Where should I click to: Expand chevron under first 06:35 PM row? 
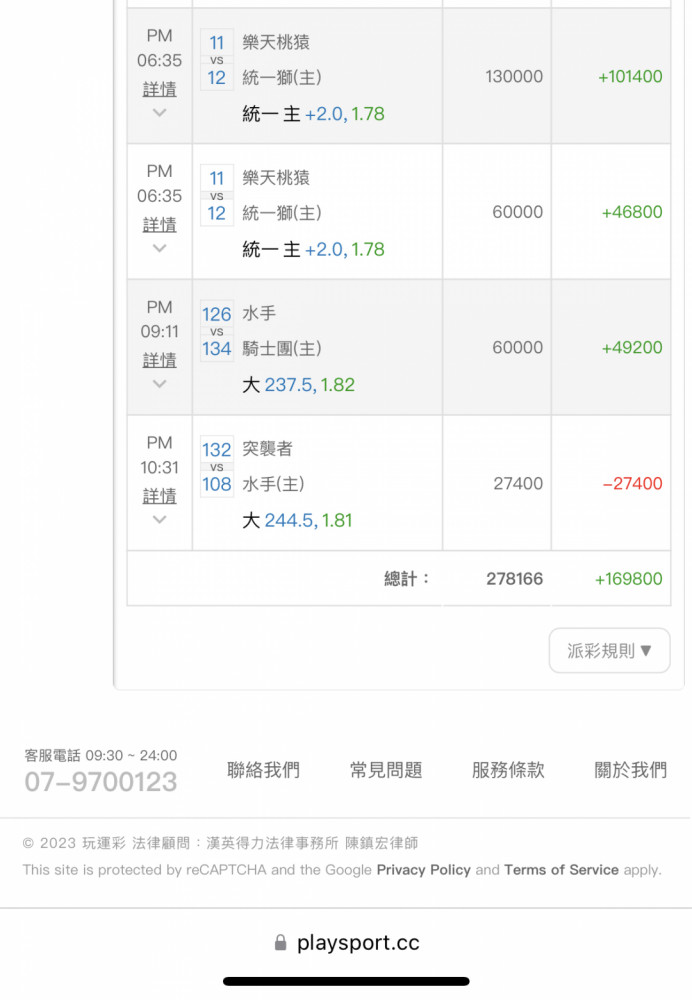[159, 113]
